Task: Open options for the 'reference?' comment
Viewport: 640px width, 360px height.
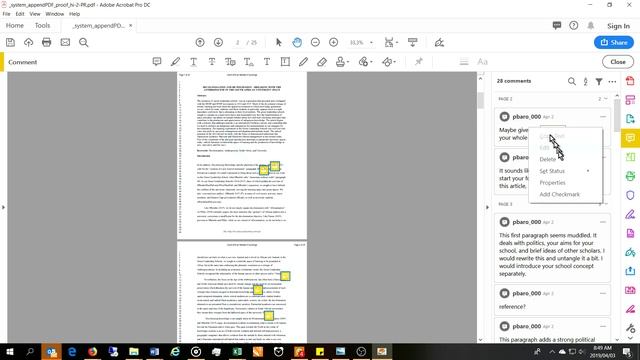Action: point(603,293)
